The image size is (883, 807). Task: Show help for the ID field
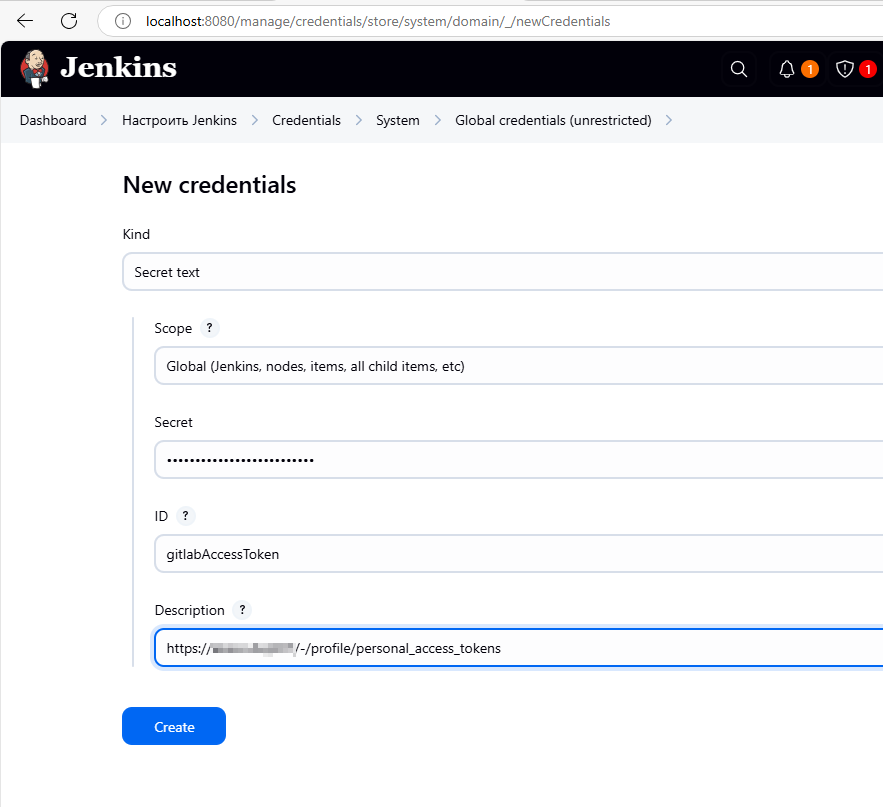185,516
